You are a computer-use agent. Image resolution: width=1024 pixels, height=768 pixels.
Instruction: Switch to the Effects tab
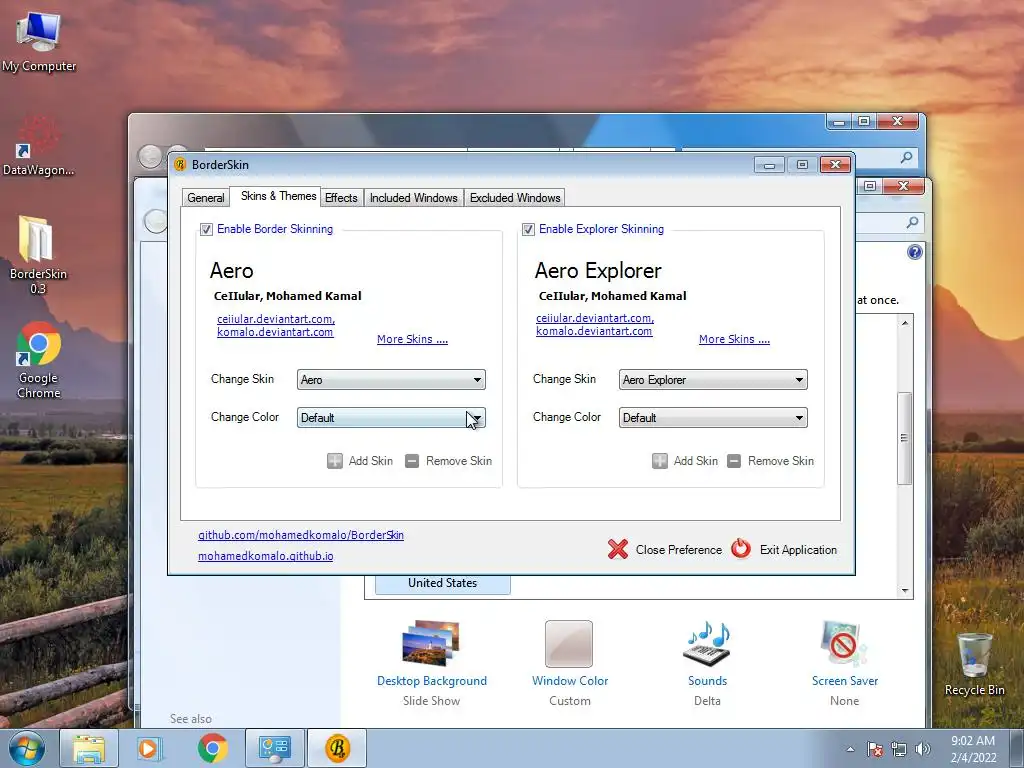(x=341, y=198)
